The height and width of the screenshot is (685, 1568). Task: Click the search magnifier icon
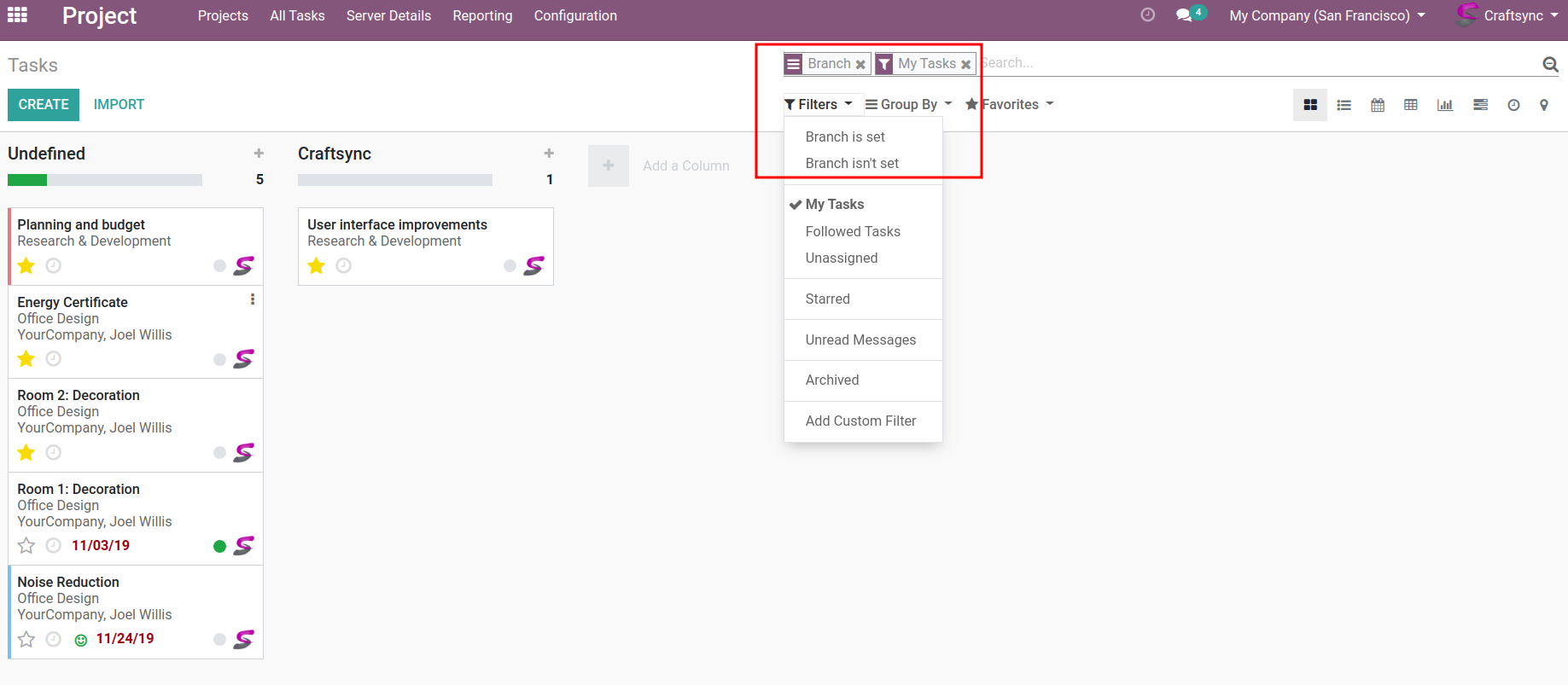1550,64
